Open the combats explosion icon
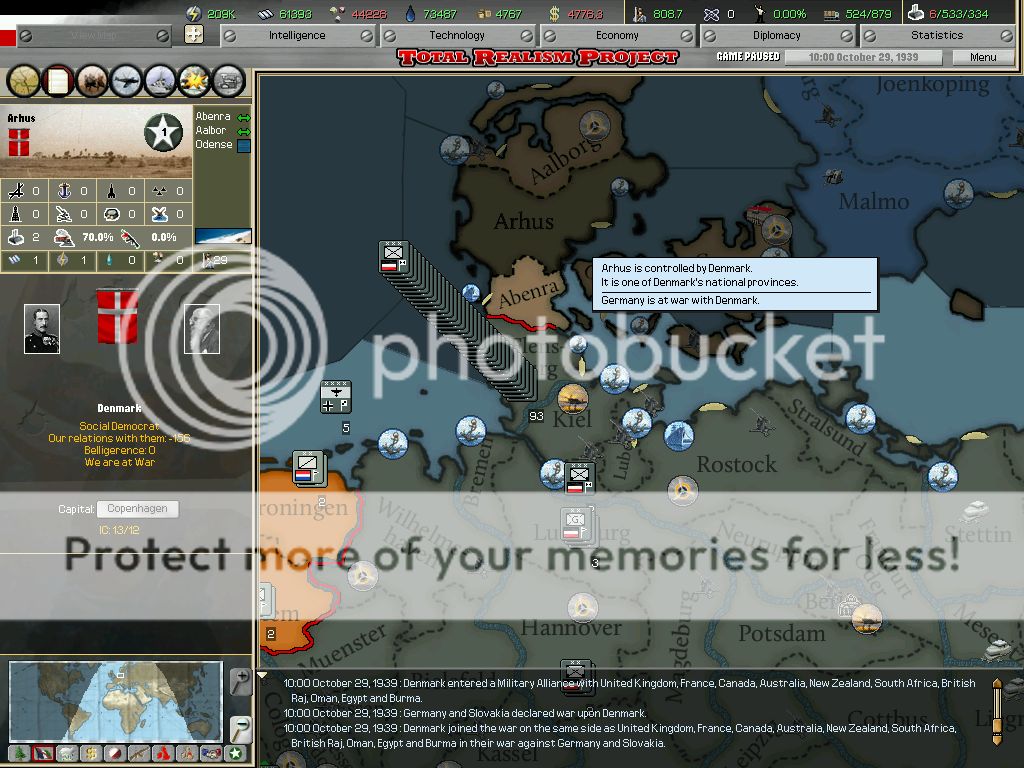 193,78
